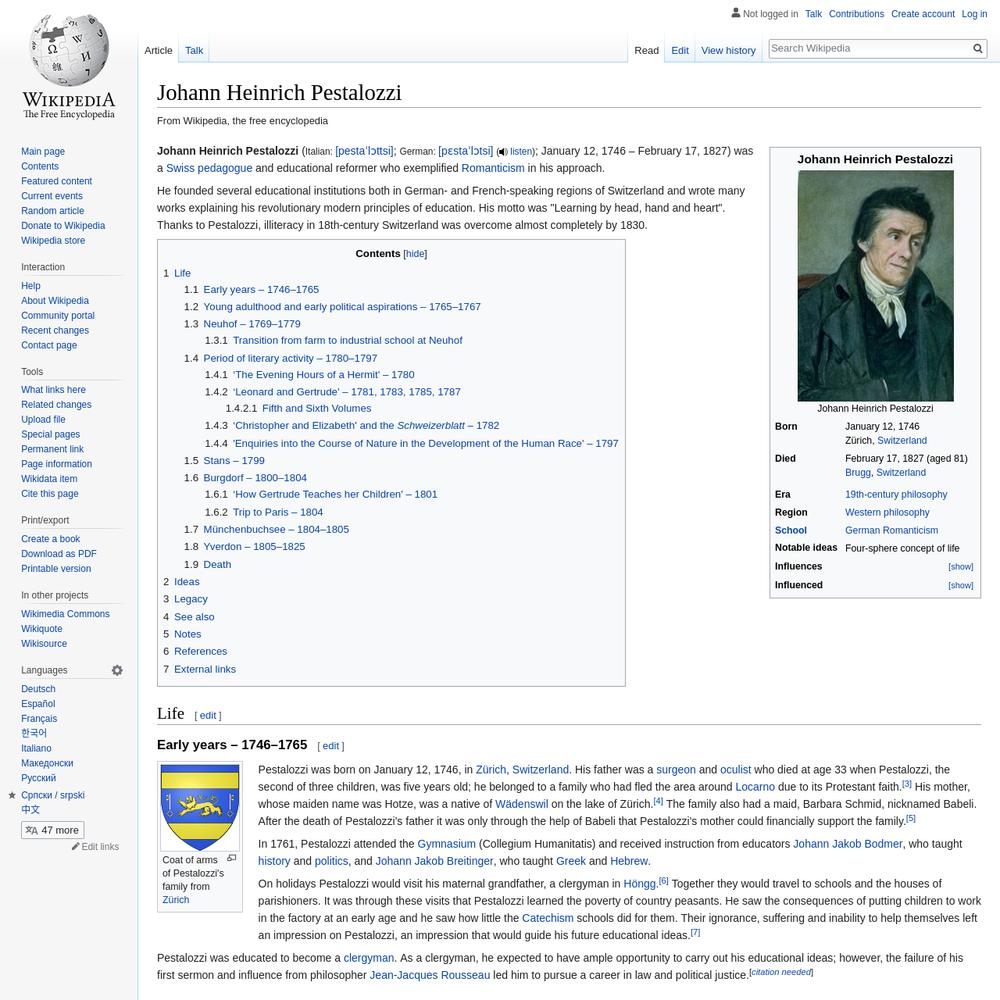Open the user Talk link at top
Image resolution: width=1000 pixels, height=1000 pixels.
[813, 14]
